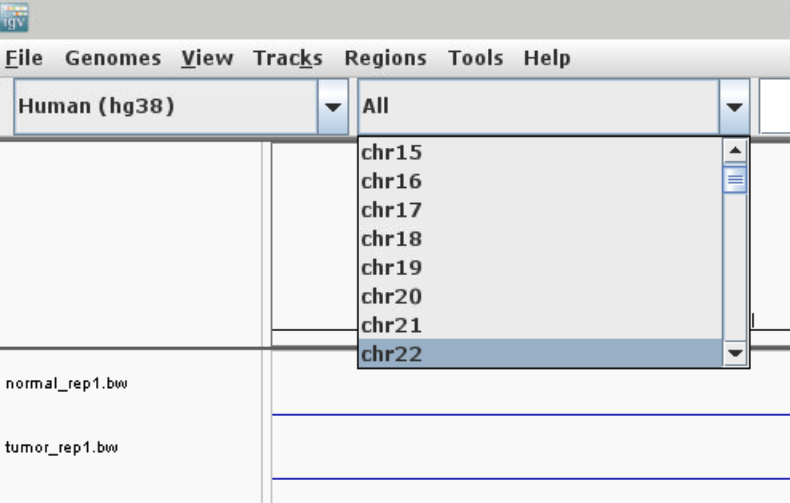This screenshot has height=503, width=790.
Task: Select chr22 highlighted list entry
Action: [x=391, y=354]
